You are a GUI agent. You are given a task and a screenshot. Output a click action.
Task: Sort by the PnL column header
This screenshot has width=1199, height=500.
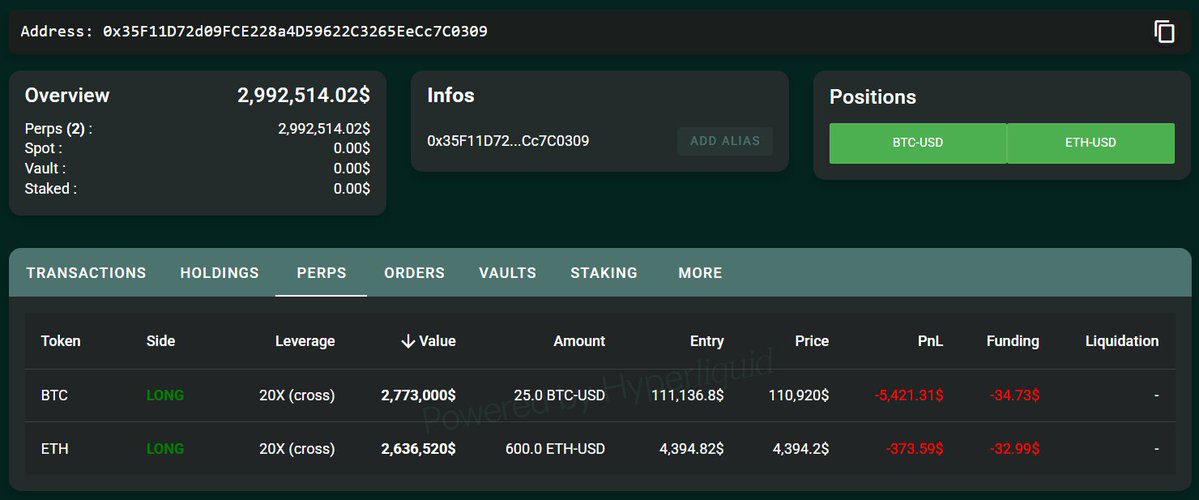tap(931, 341)
